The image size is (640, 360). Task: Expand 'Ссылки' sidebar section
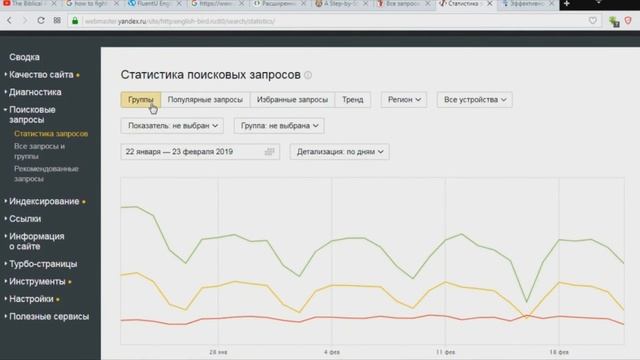pyautogui.click(x=25, y=219)
